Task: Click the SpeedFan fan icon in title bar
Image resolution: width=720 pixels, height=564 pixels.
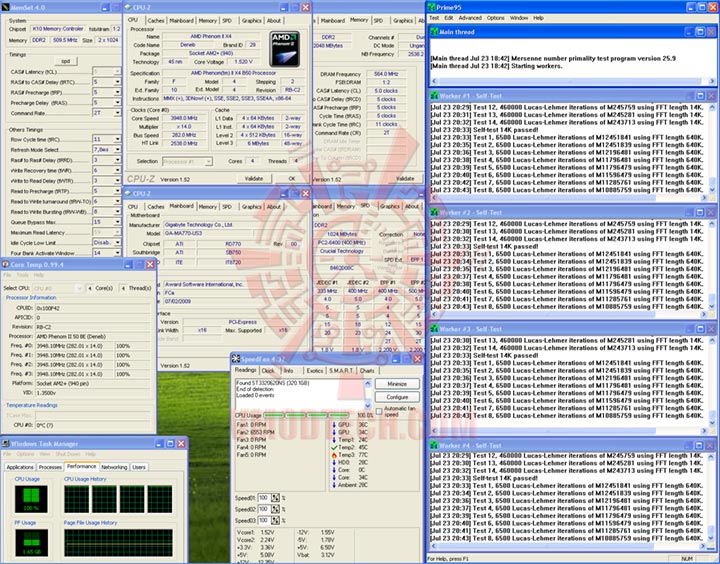Action: pyautogui.click(x=236, y=358)
